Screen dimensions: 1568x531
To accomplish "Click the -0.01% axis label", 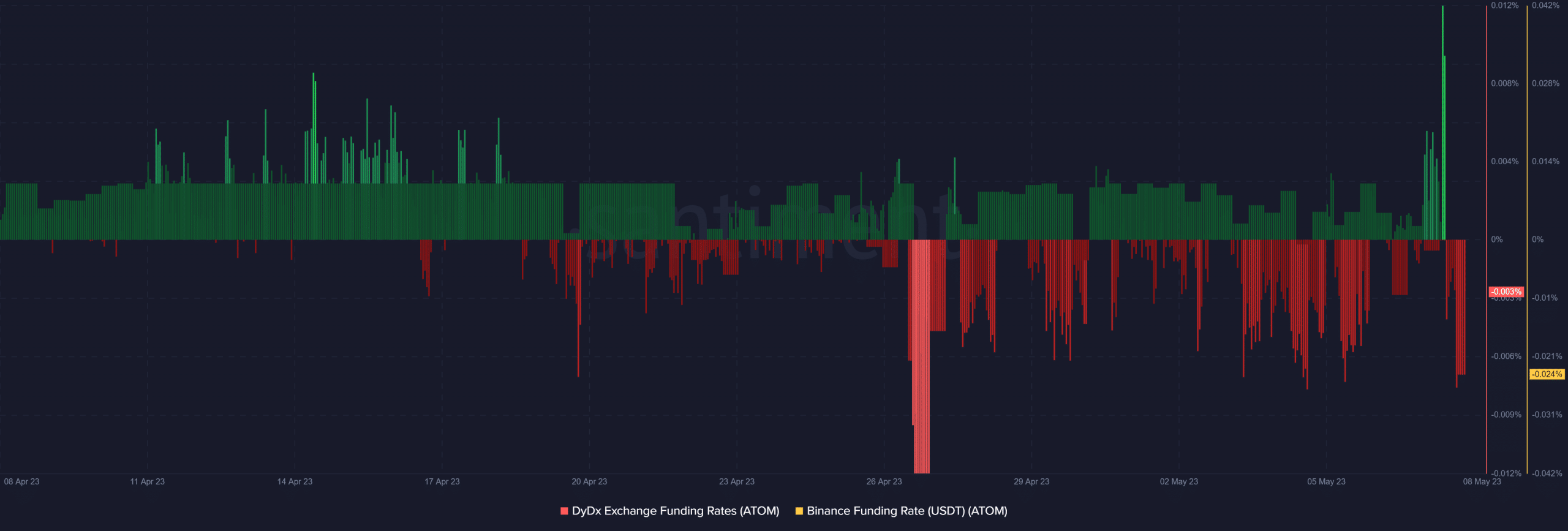I will coord(1545,298).
